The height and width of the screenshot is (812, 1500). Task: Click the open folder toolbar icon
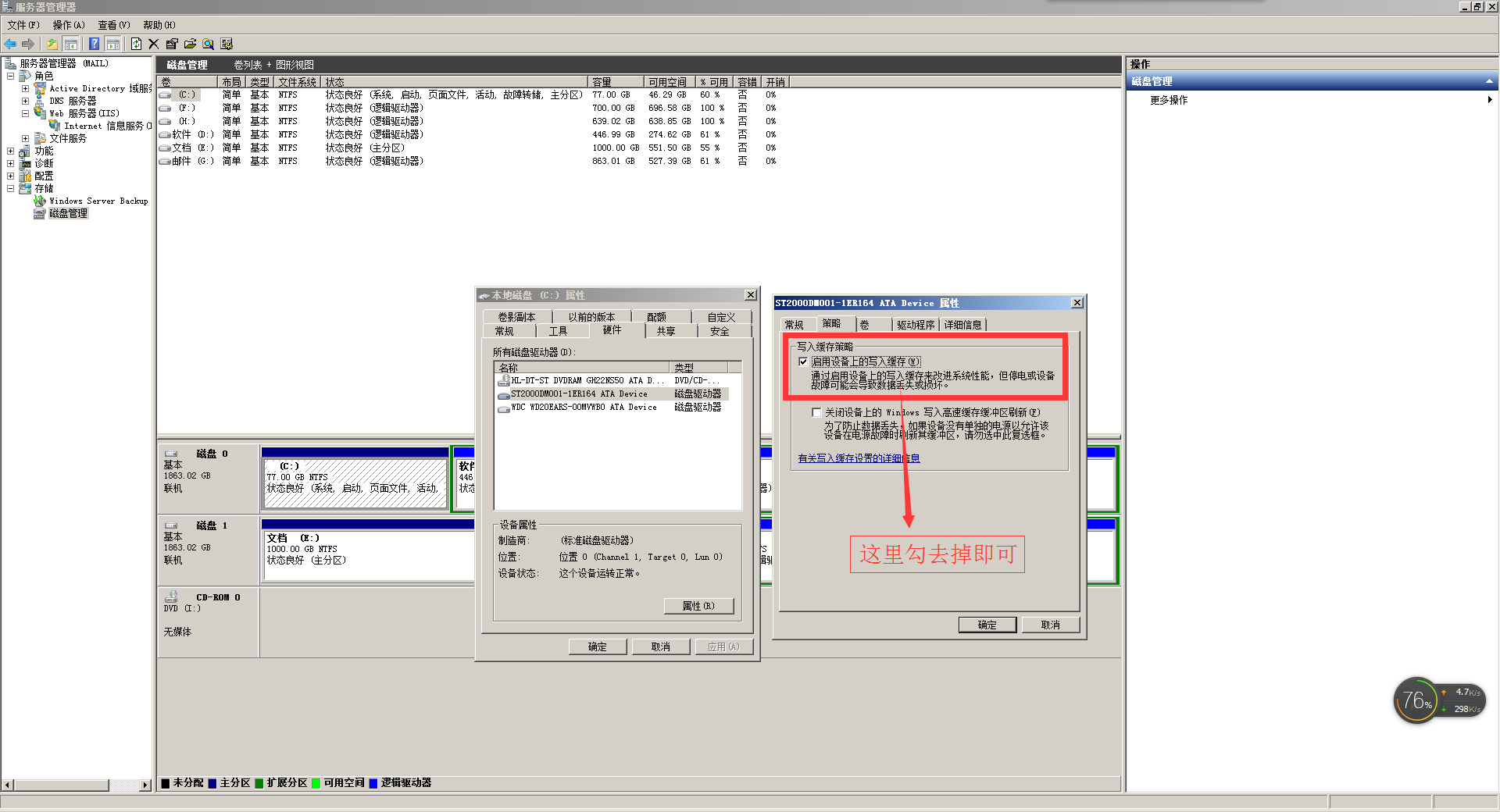pyautogui.click(x=190, y=44)
